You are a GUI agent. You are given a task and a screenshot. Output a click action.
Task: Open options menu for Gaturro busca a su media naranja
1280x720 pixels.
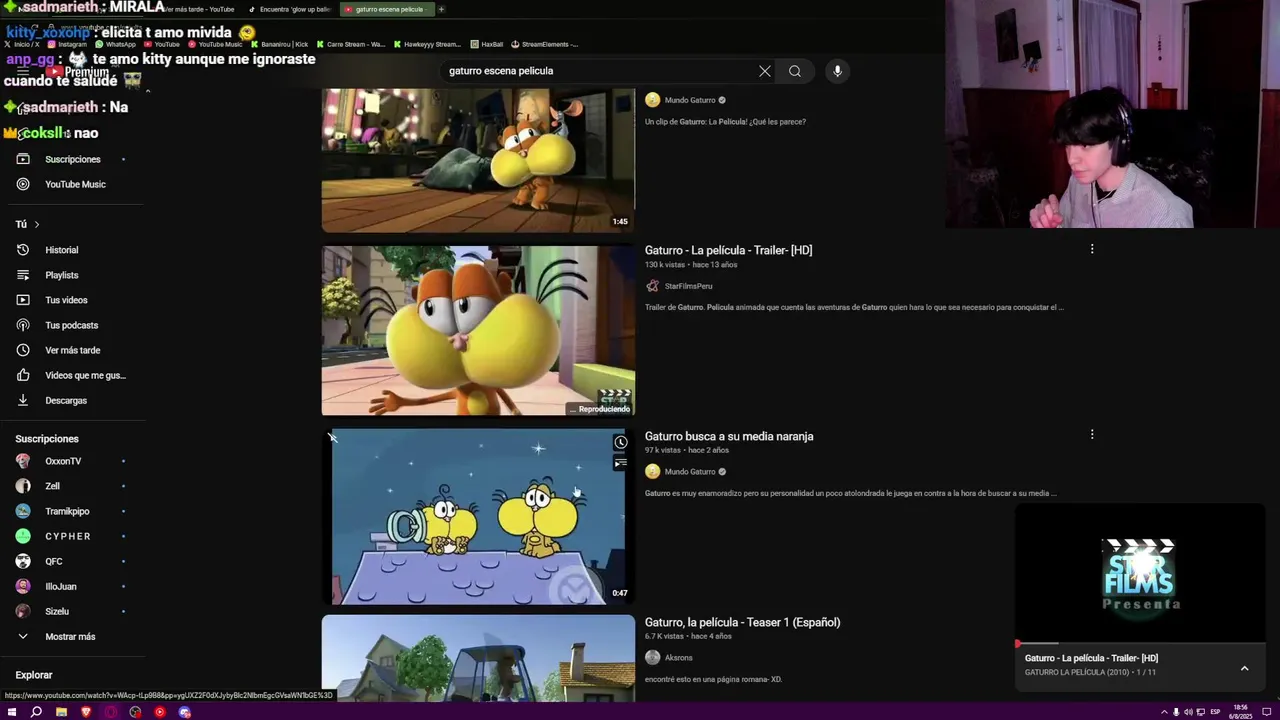coord(1092,435)
